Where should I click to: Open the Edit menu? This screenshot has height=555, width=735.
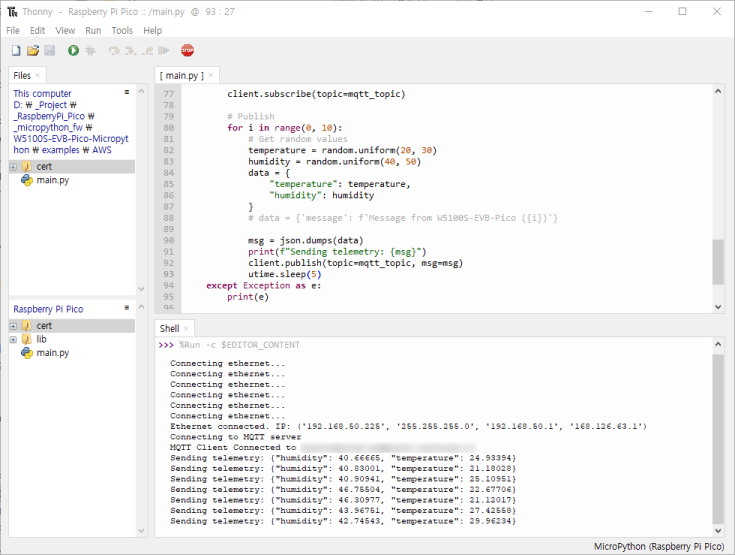click(38, 30)
